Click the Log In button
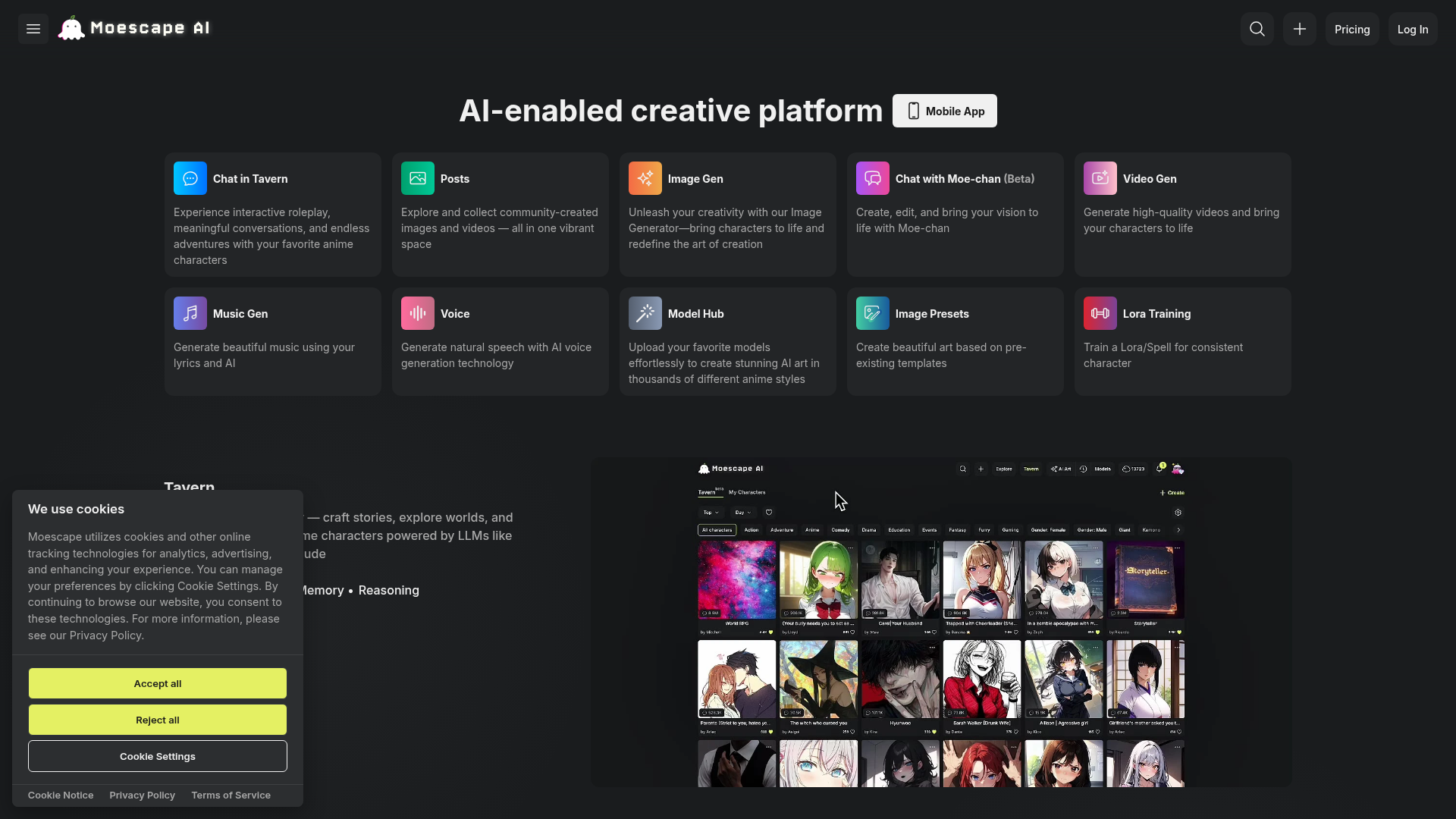Screen dimensions: 1456x819 click(1413, 29)
